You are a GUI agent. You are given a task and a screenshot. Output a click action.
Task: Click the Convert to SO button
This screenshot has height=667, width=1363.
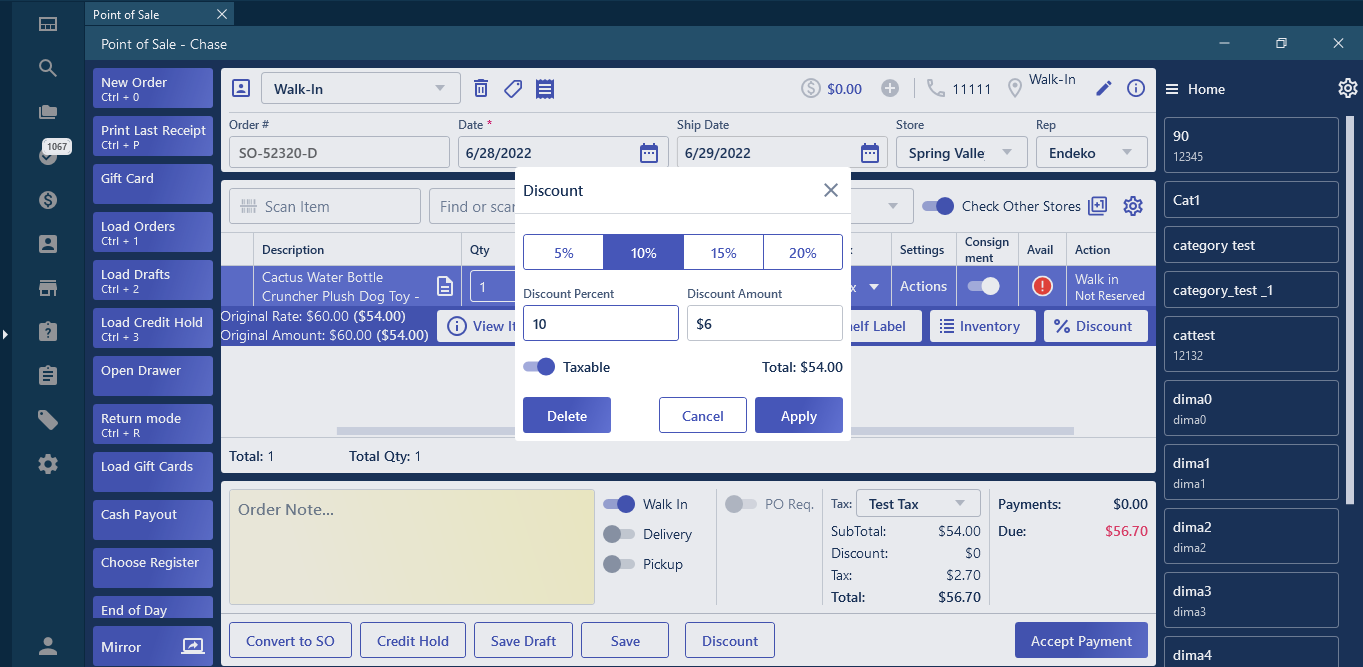point(290,641)
